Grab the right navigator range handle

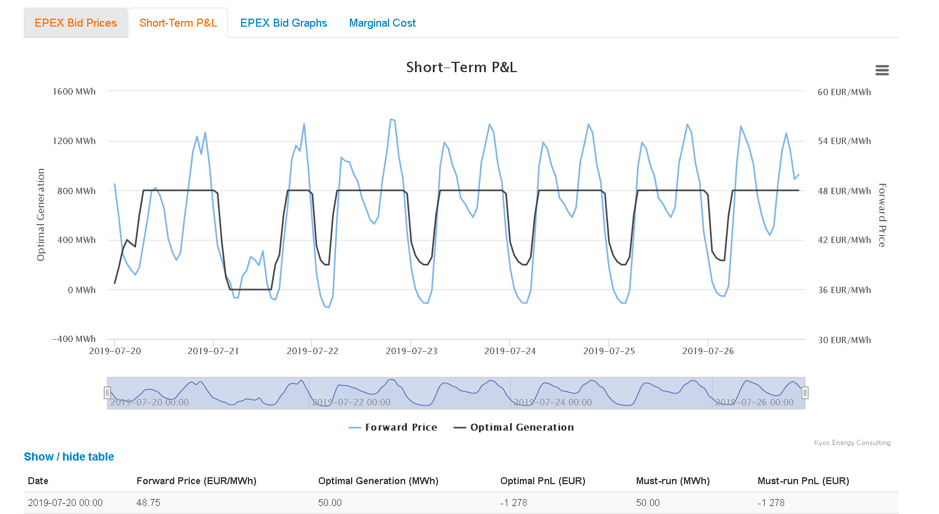805,393
